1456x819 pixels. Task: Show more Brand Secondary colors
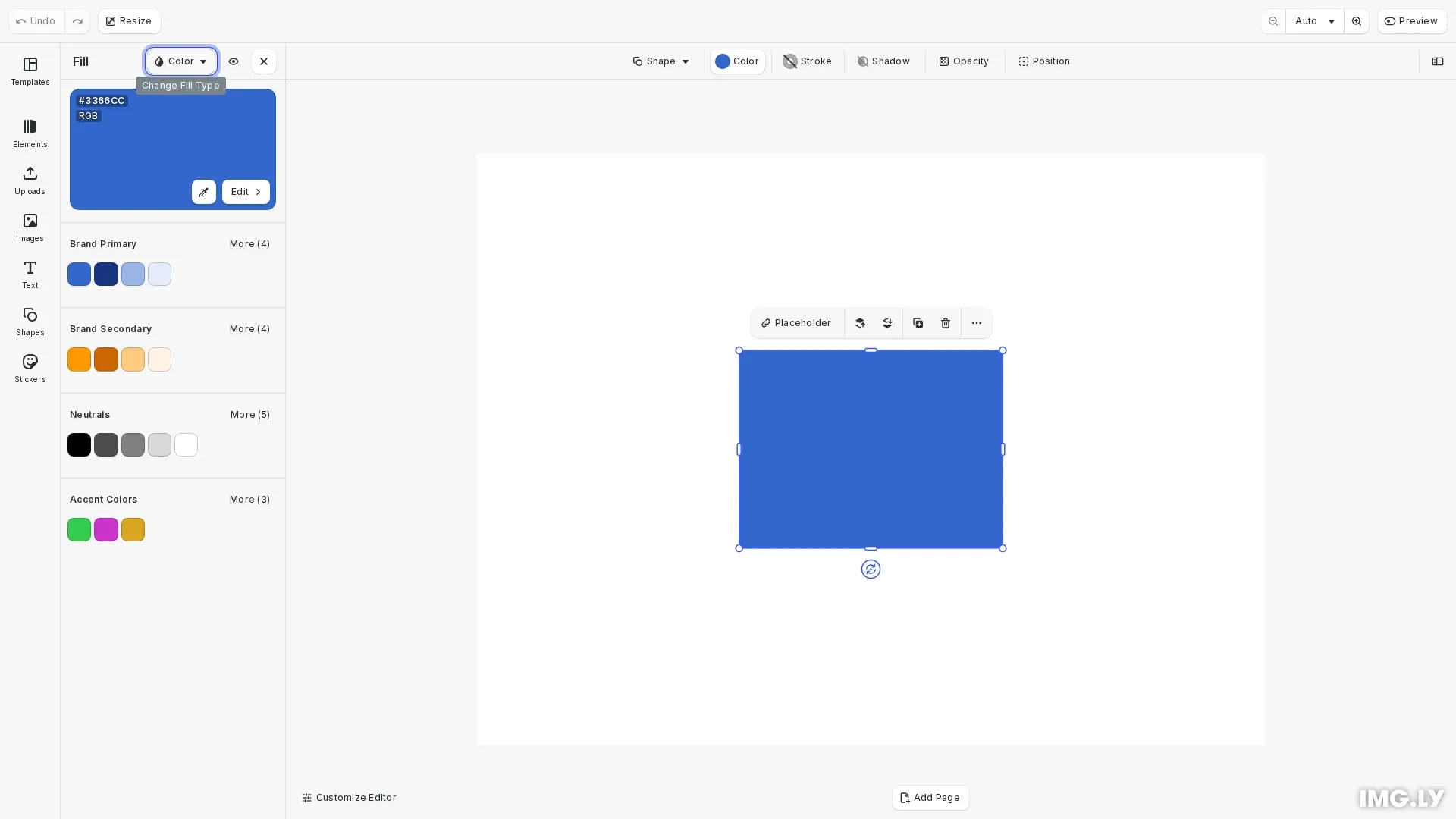pos(249,328)
